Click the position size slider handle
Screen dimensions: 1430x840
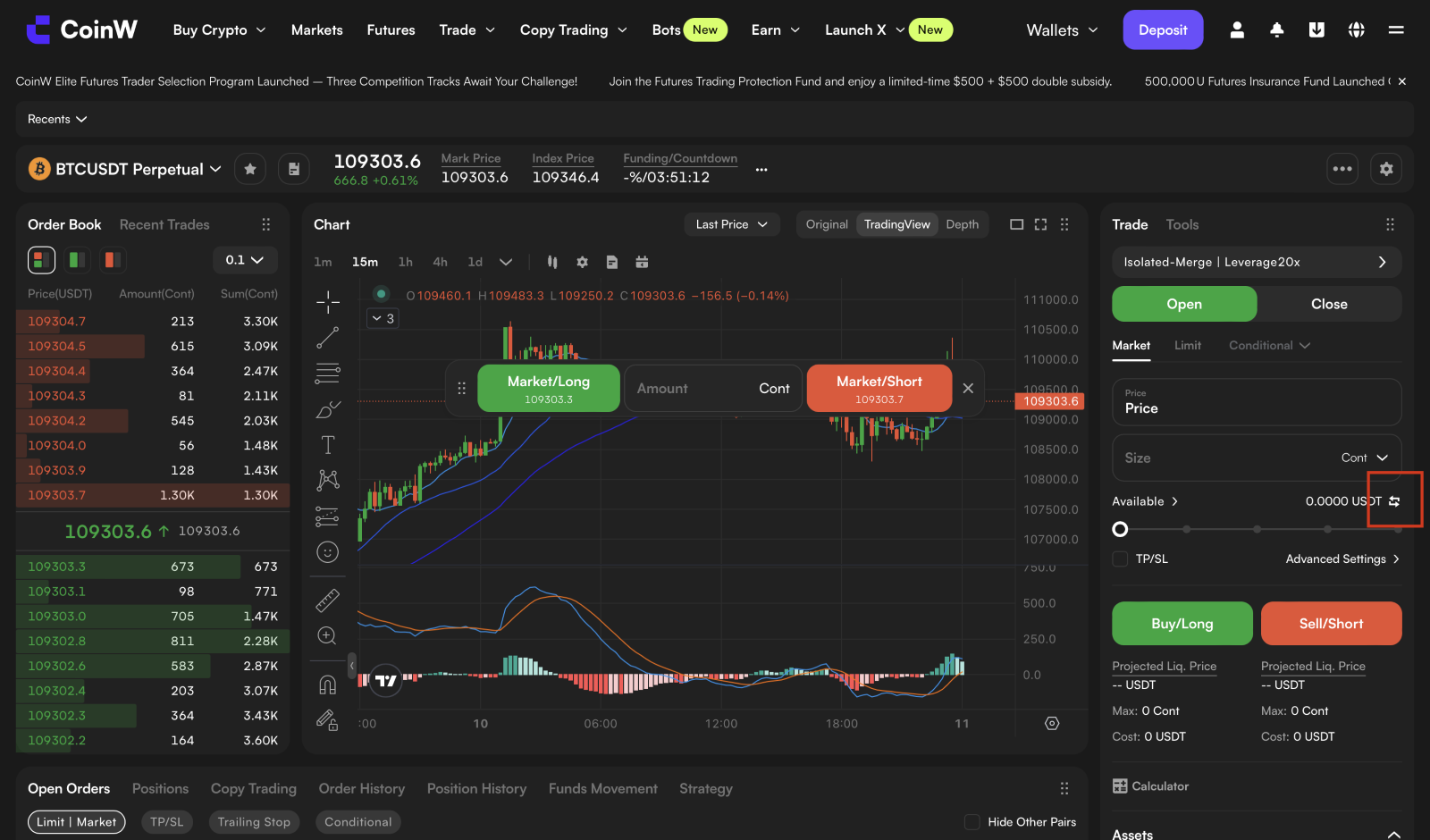point(1120,529)
